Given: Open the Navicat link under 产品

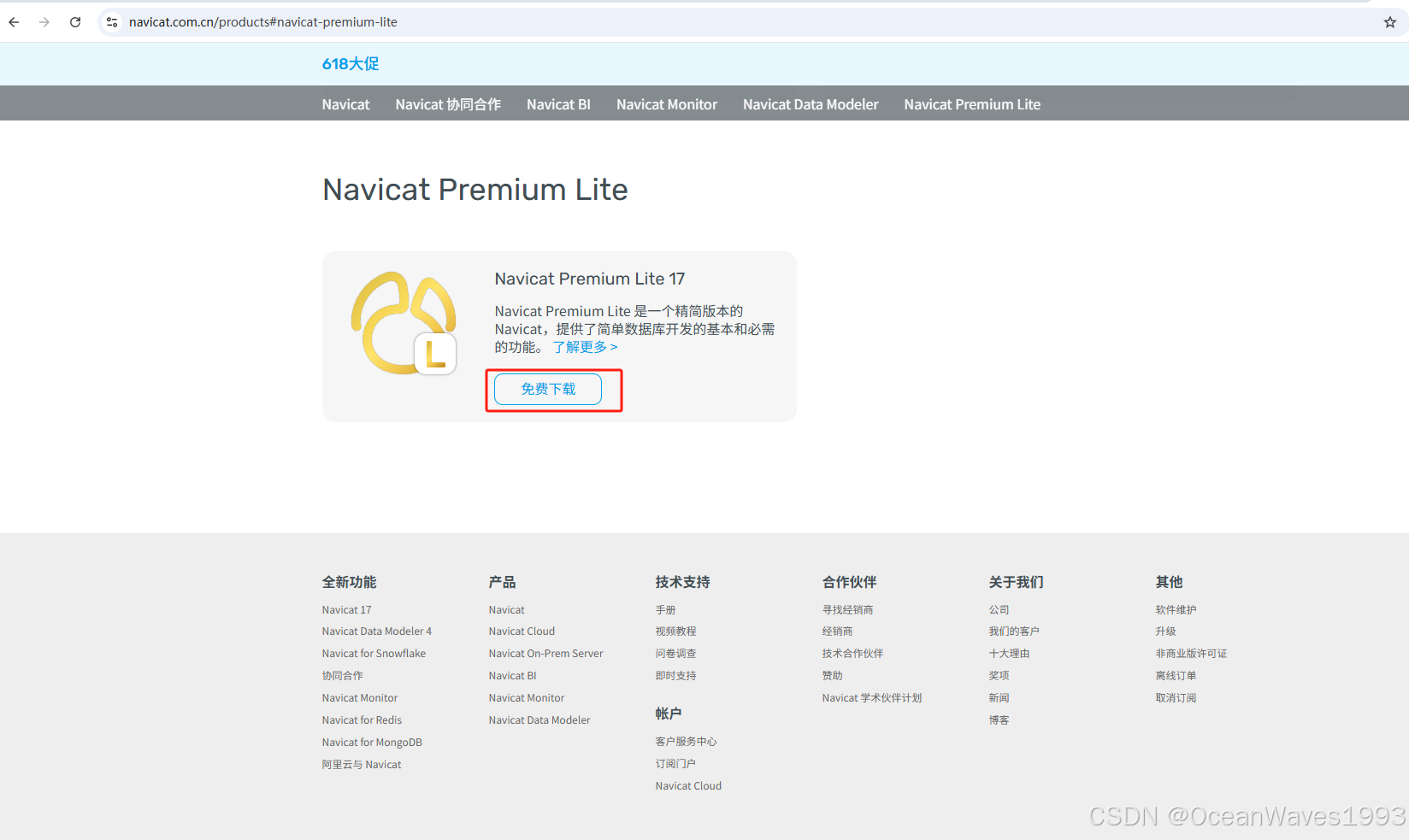Looking at the screenshot, I should coord(506,609).
